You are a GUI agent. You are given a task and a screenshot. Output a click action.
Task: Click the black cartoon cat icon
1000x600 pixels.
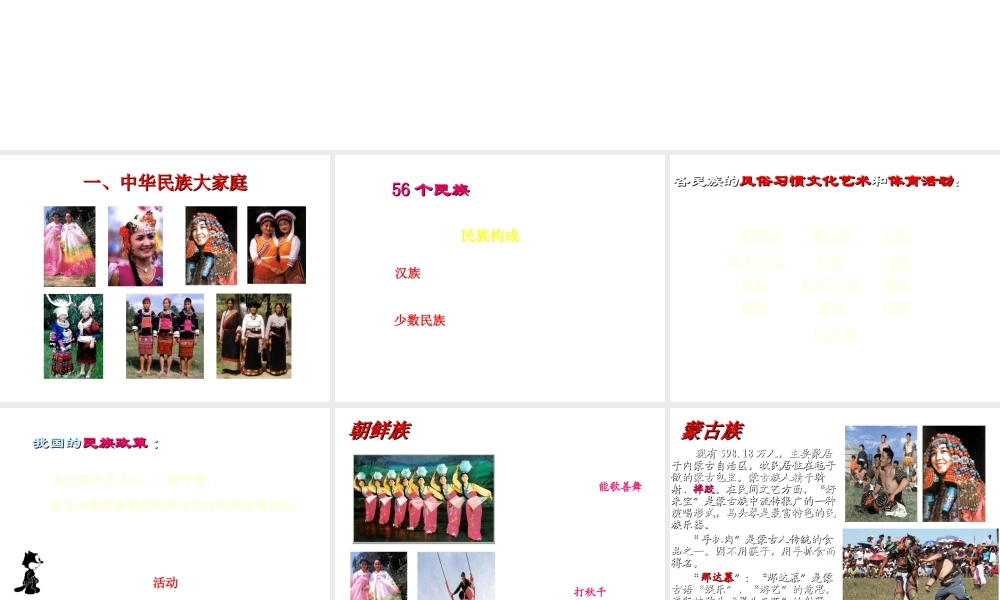29,572
